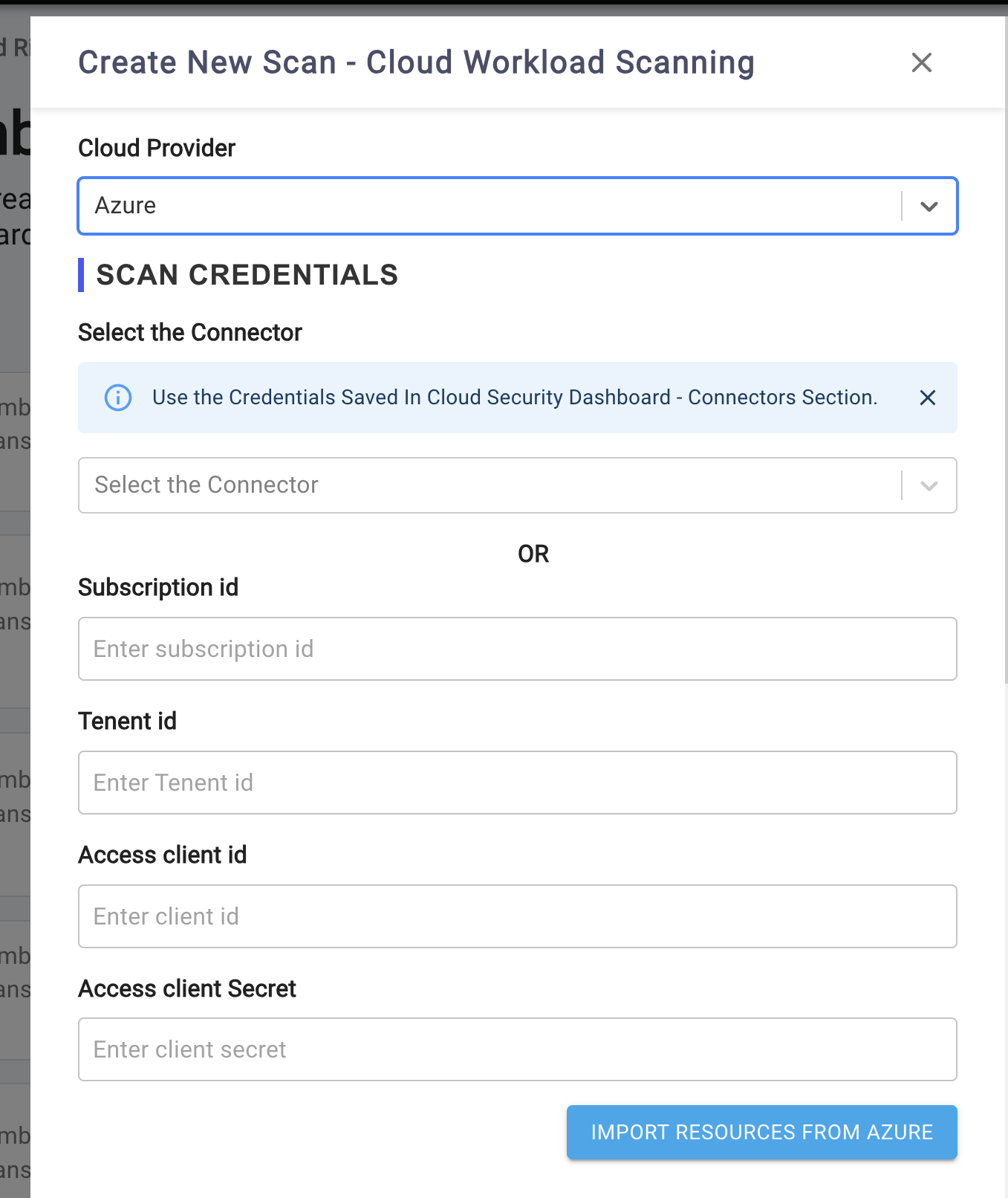This screenshot has width=1008, height=1198.
Task: Click the Cloud Provider label
Action: 157,148
